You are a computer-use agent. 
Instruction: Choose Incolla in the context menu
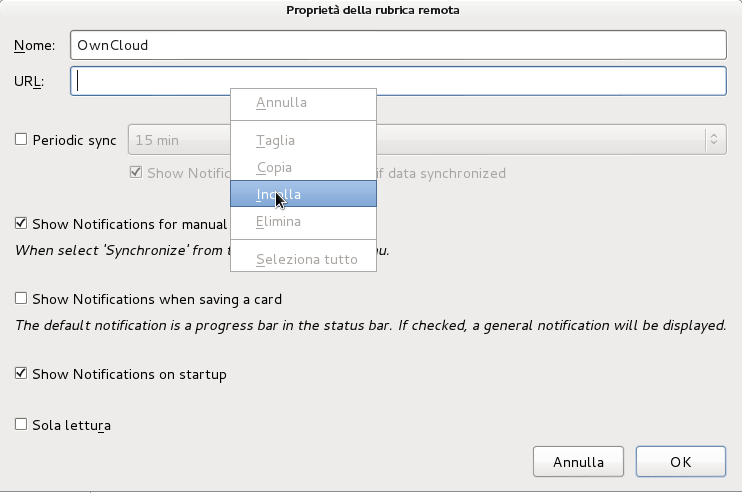[279, 194]
